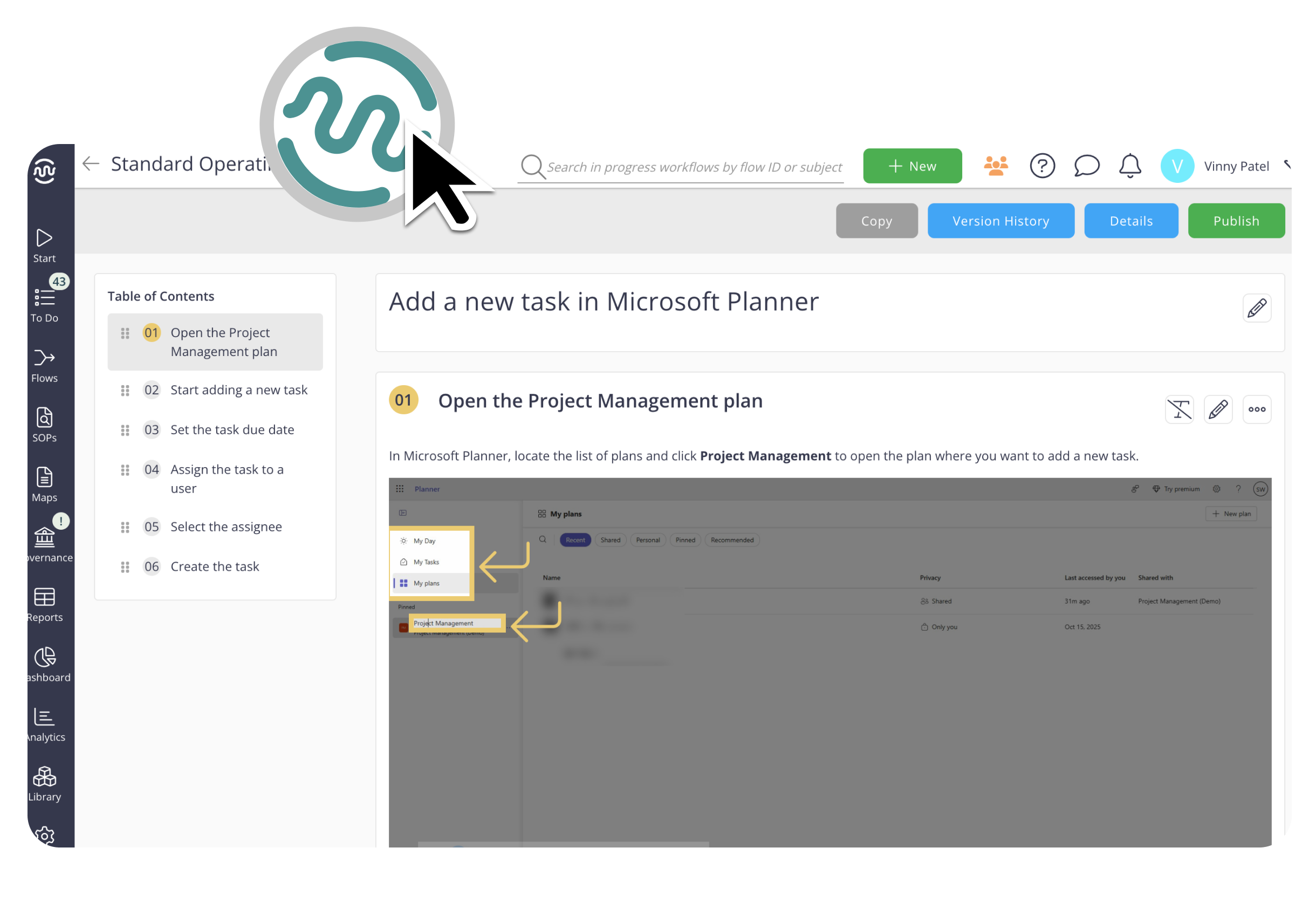
Task: Open the chat bubble icon
Action: tap(1086, 166)
